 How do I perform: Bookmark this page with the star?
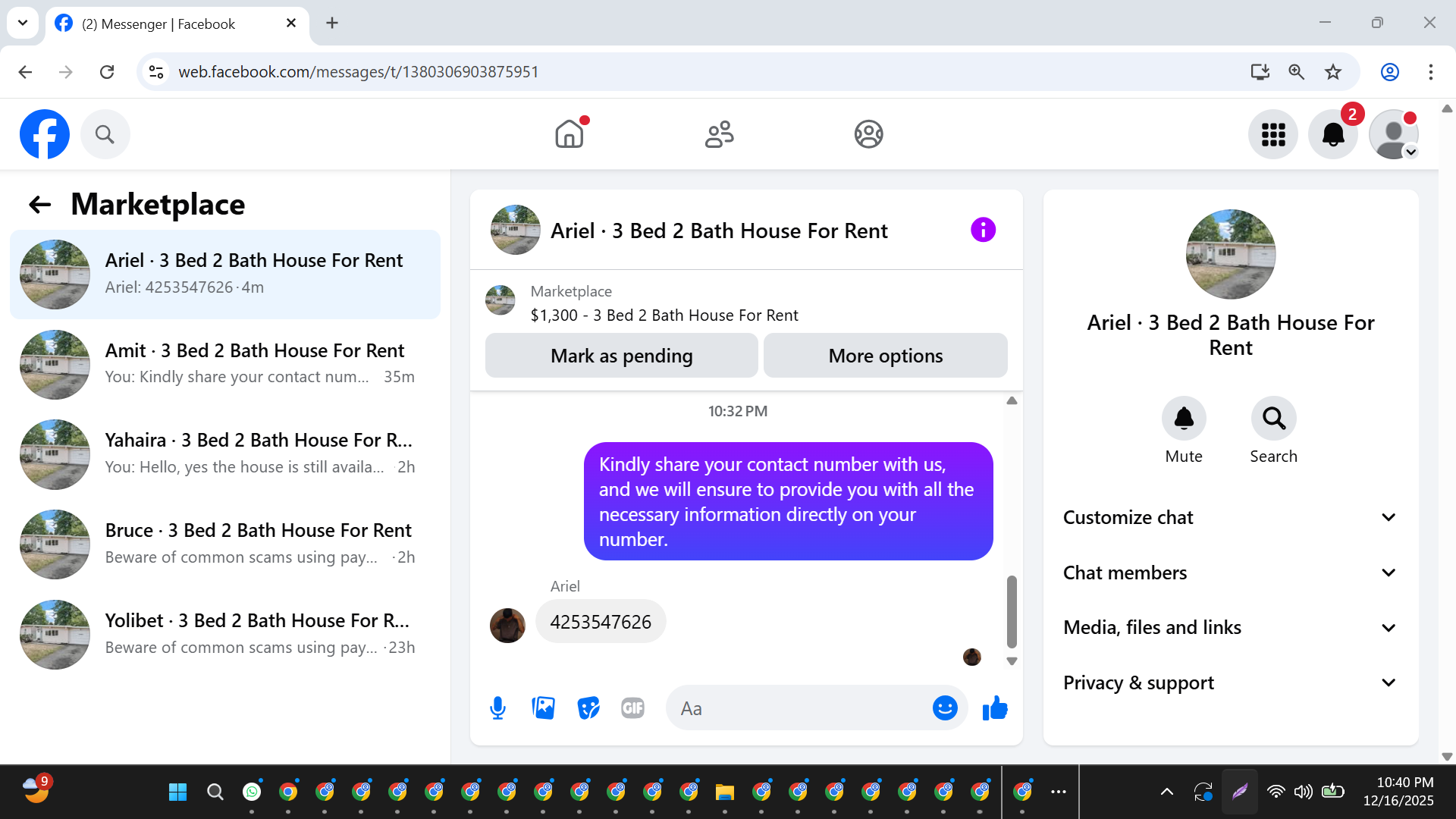tap(1333, 72)
